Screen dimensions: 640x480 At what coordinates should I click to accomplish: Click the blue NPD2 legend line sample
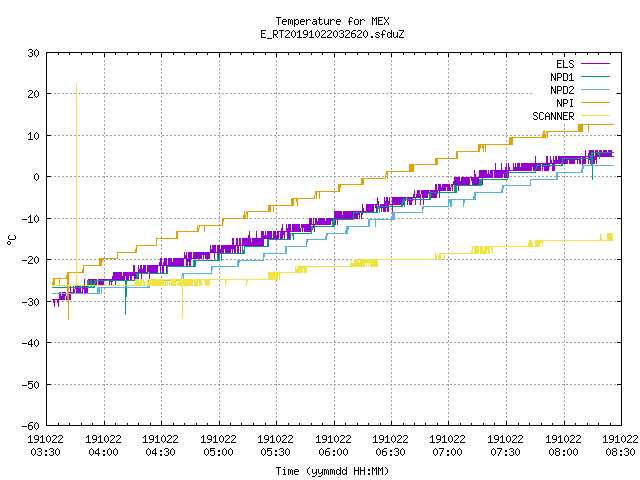tap(596, 90)
